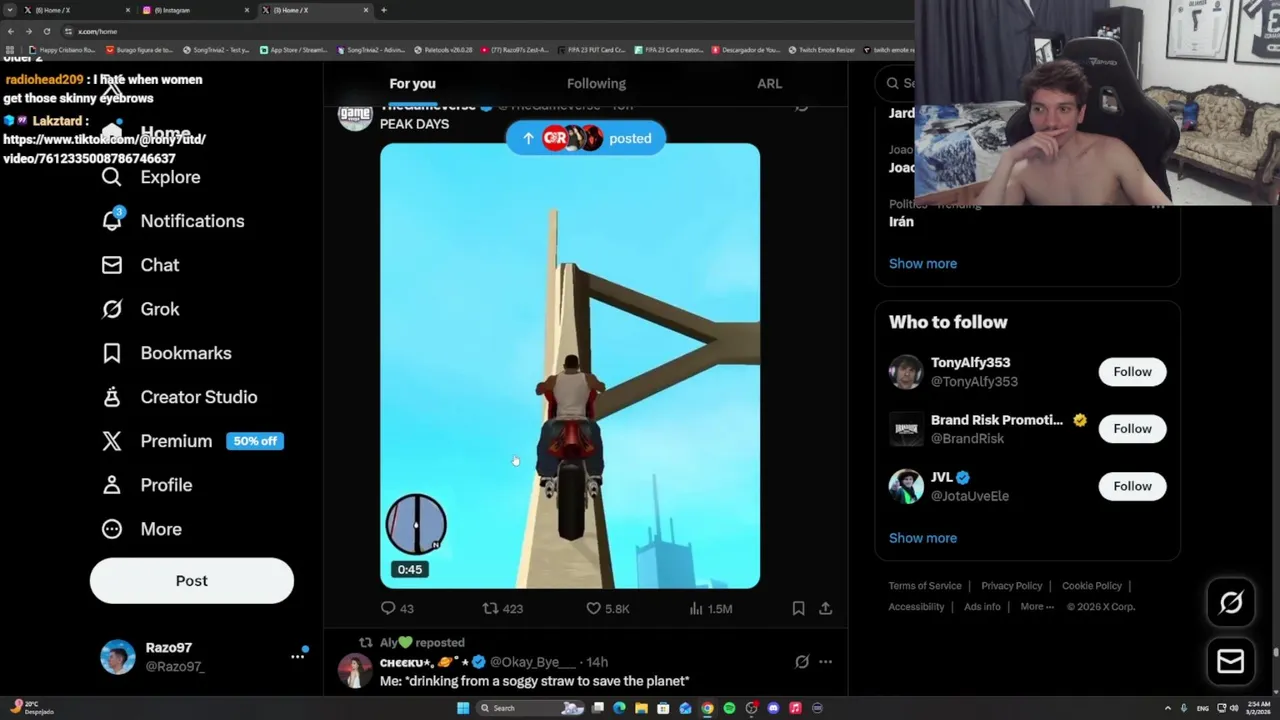Show hidden system tray icons
Viewport: 1280px width, 720px height.
click(x=1167, y=708)
